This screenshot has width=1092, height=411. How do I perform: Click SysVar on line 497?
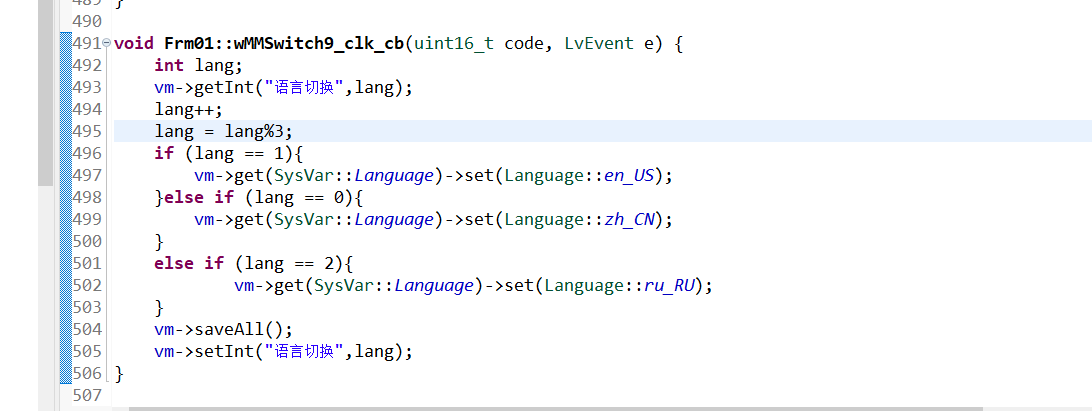pos(304,176)
